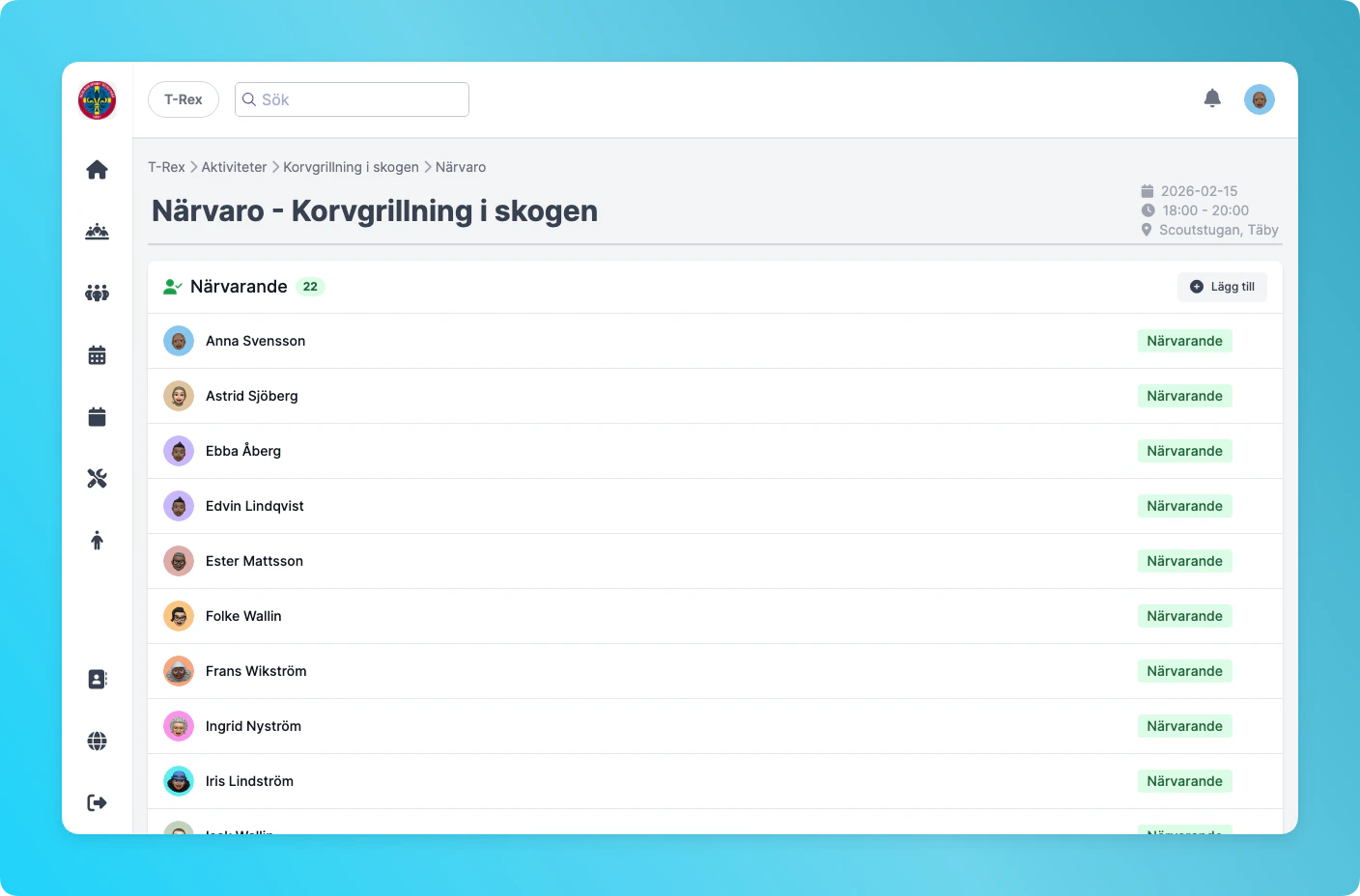Open the plain calendar icon in sidebar
The height and width of the screenshot is (896, 1360).
click(97, 417)
